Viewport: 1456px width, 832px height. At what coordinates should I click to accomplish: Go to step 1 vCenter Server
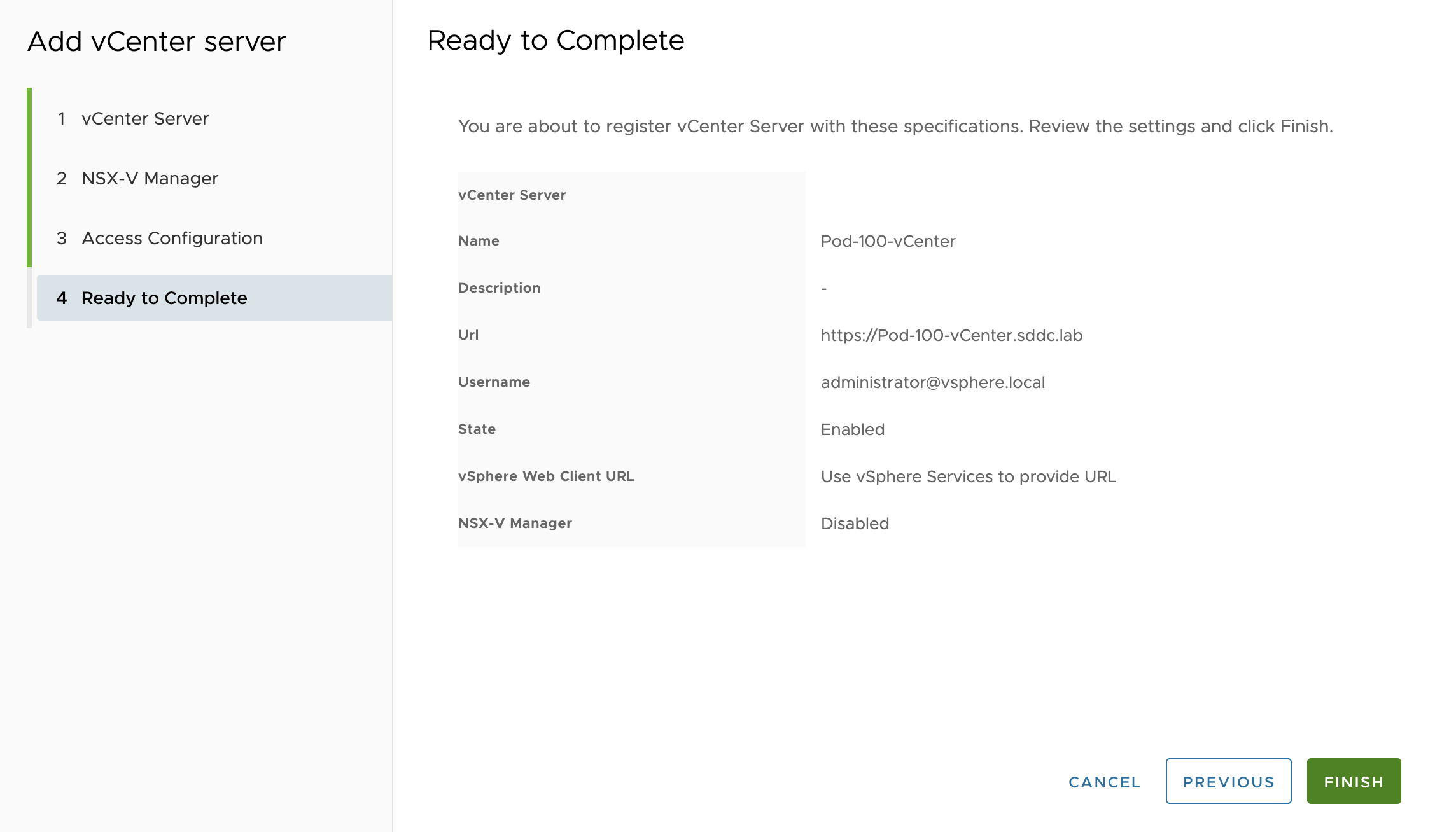[145, 119]
